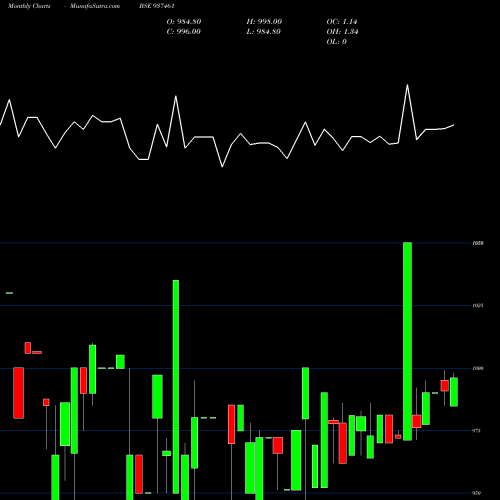Image resolution: width=500 pixels, height=500 pixels.
Task: Click the "OL: 0" value
Action: coord(336,42)
